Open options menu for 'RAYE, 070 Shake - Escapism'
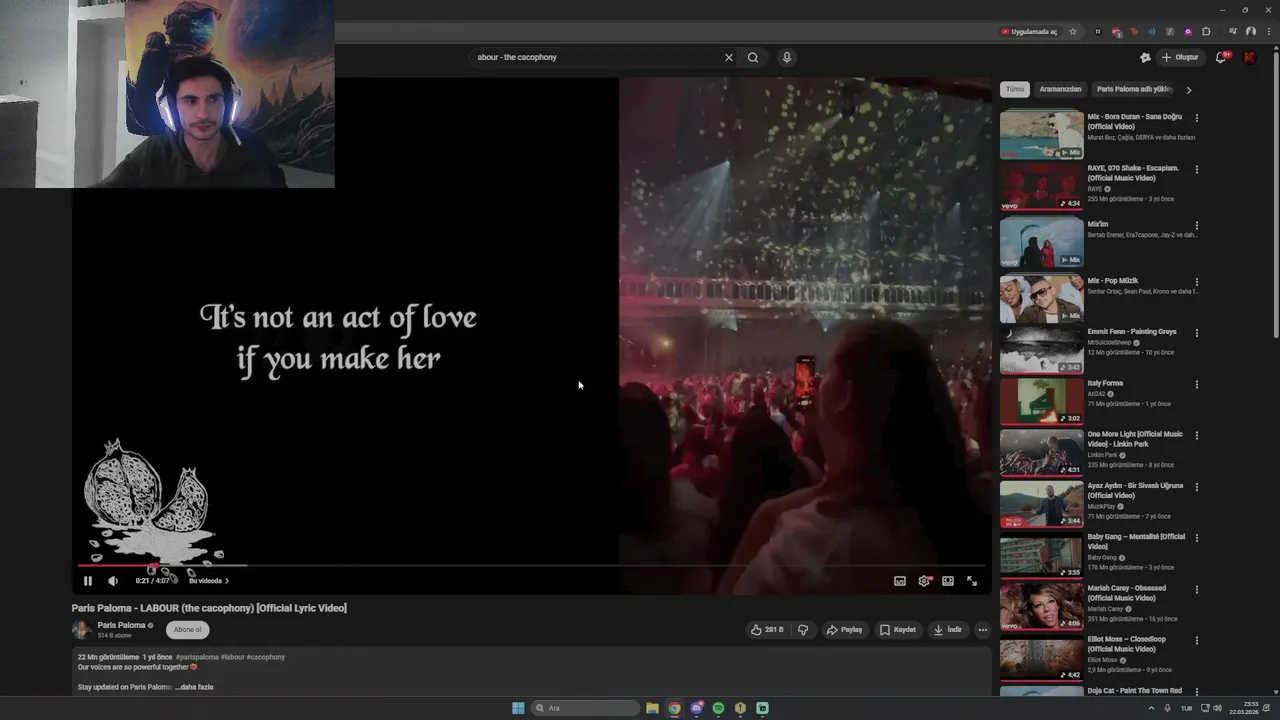Screen dimensions: 1280x720 (x=1196, y=170)
